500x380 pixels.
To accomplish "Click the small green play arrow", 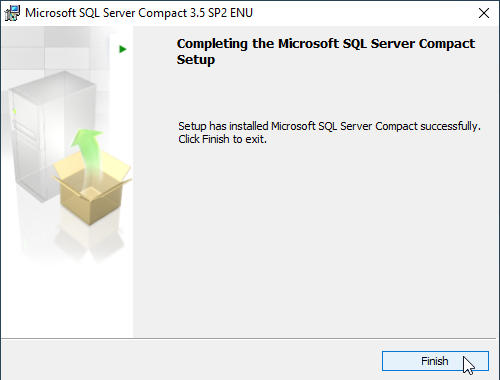I will coord(123,49).
